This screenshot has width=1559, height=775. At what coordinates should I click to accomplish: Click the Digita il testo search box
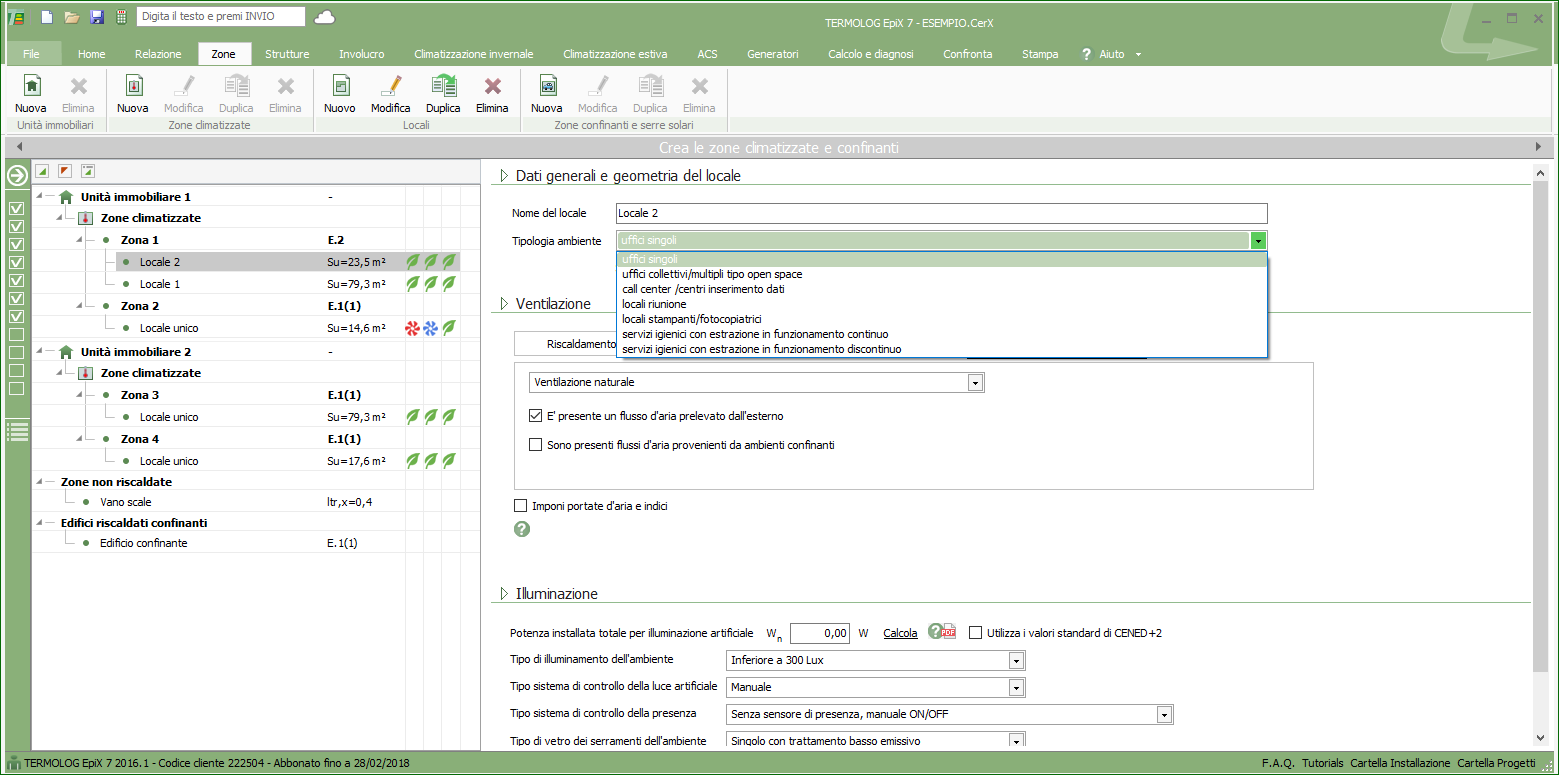[x=219, y=17]
